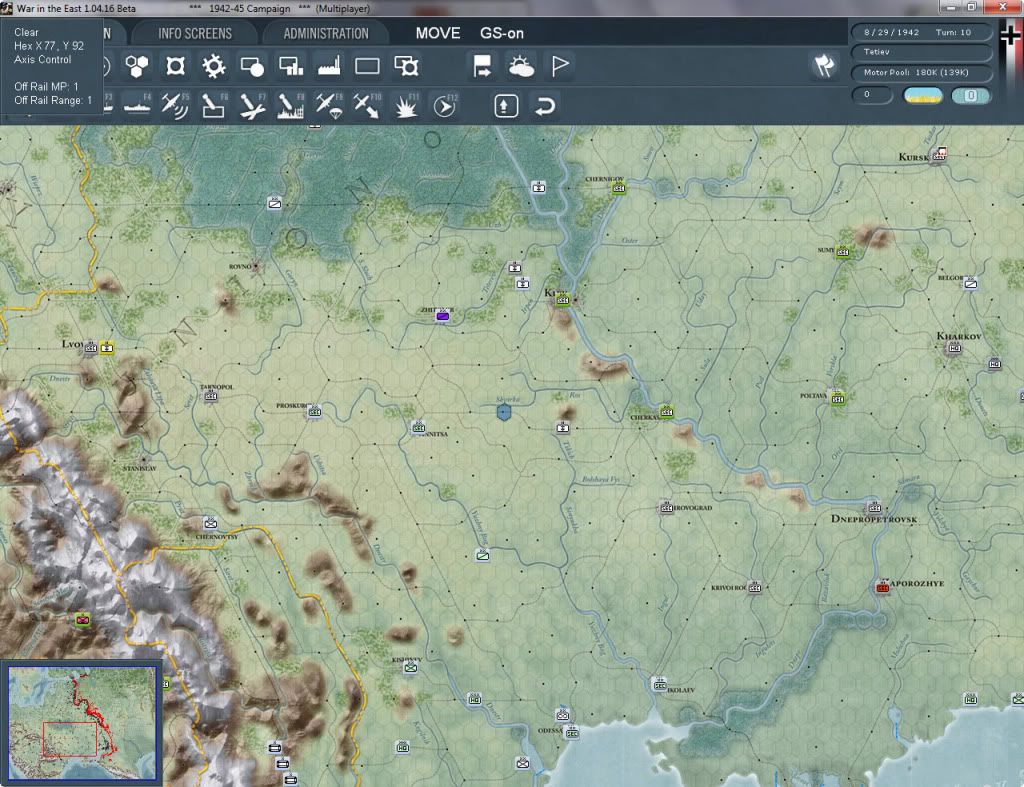Select the F10 air transfer mode
The image size is (1024, 787).
point(367,106)
